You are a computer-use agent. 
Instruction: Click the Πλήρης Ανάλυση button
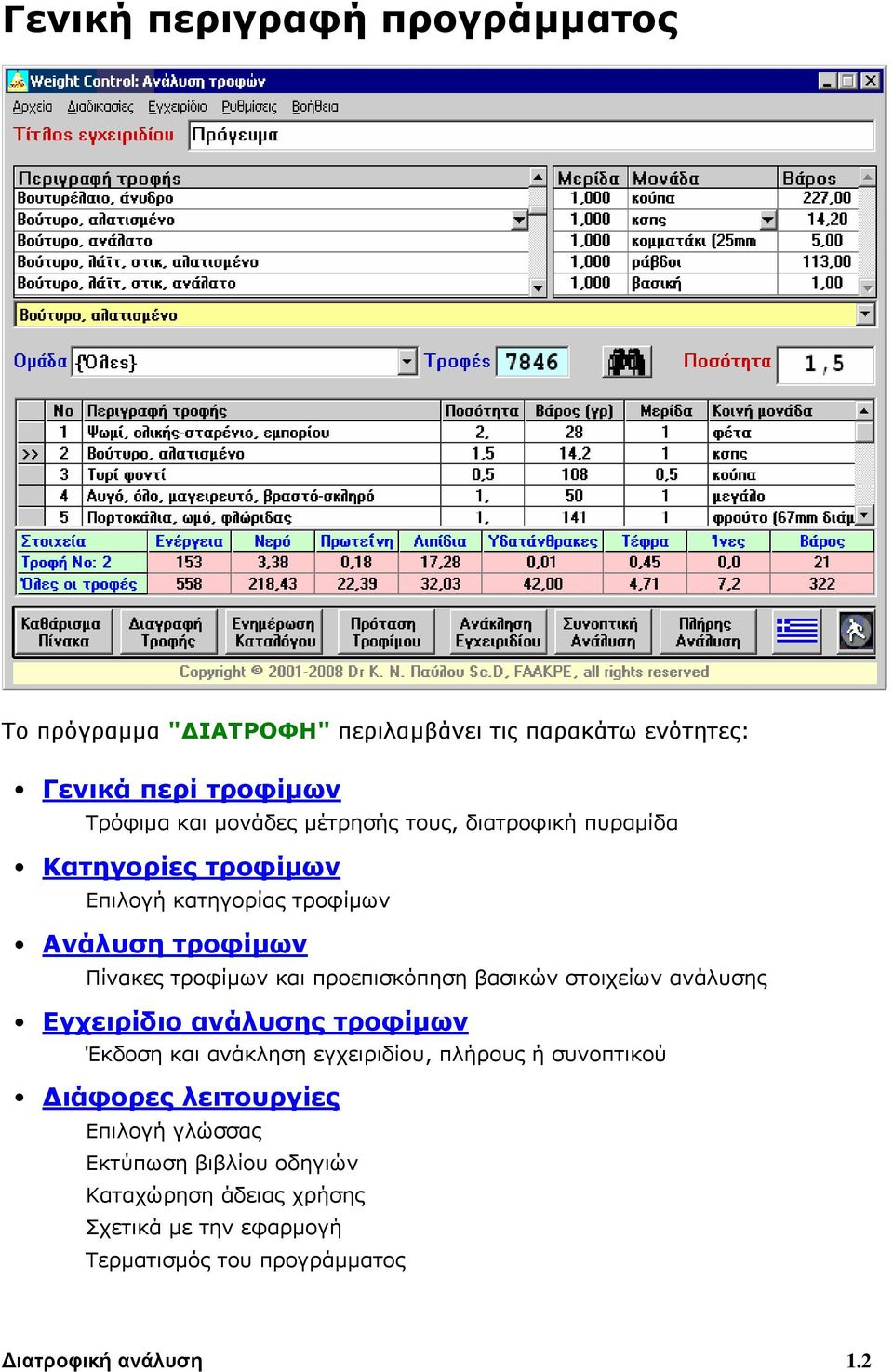coord(707,632)
